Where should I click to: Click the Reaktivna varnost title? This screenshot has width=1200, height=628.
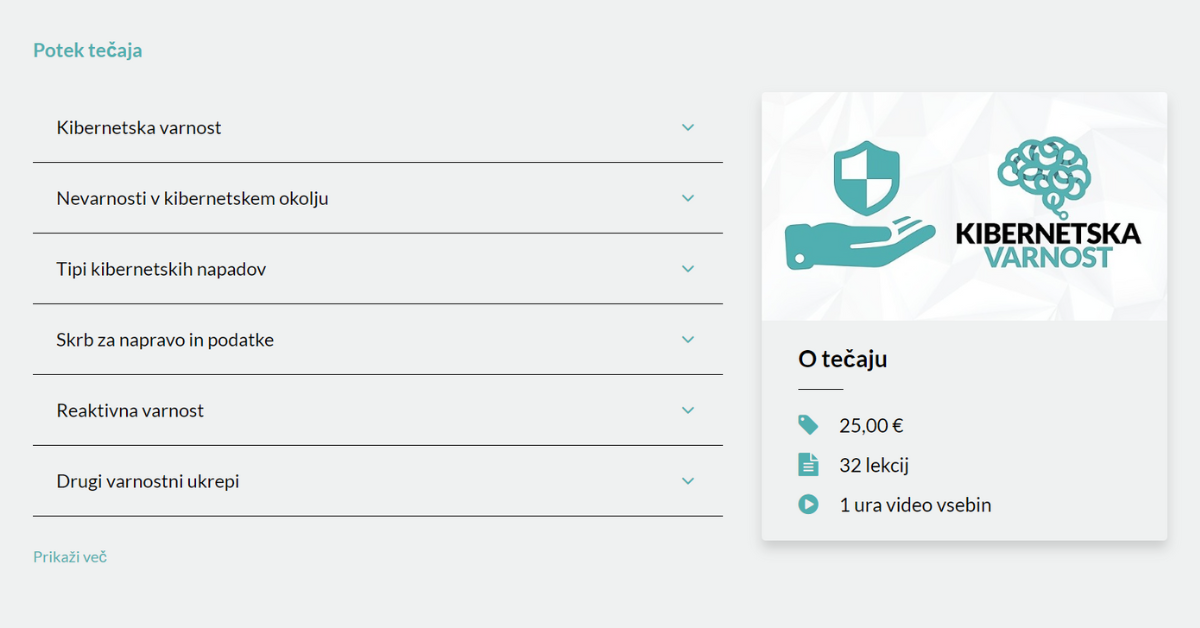[x=130, y=410]
